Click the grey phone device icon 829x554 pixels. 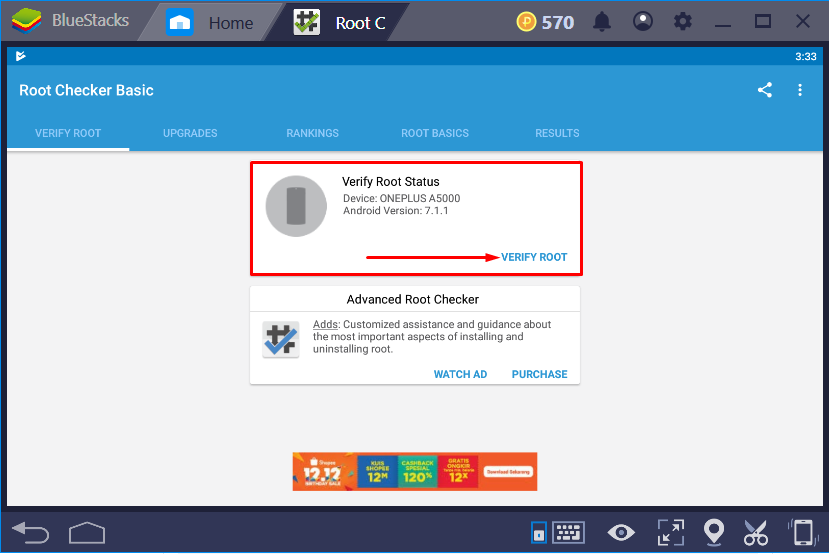pos(296,206)
